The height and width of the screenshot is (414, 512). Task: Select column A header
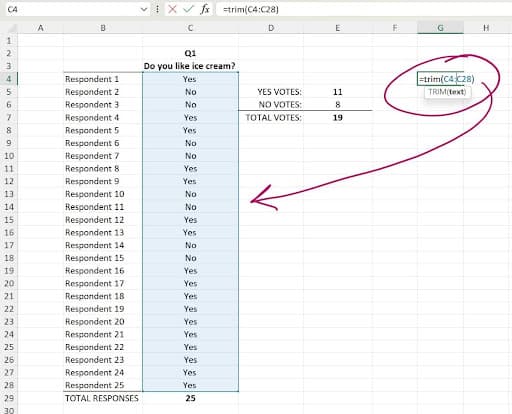pos(40,28)
